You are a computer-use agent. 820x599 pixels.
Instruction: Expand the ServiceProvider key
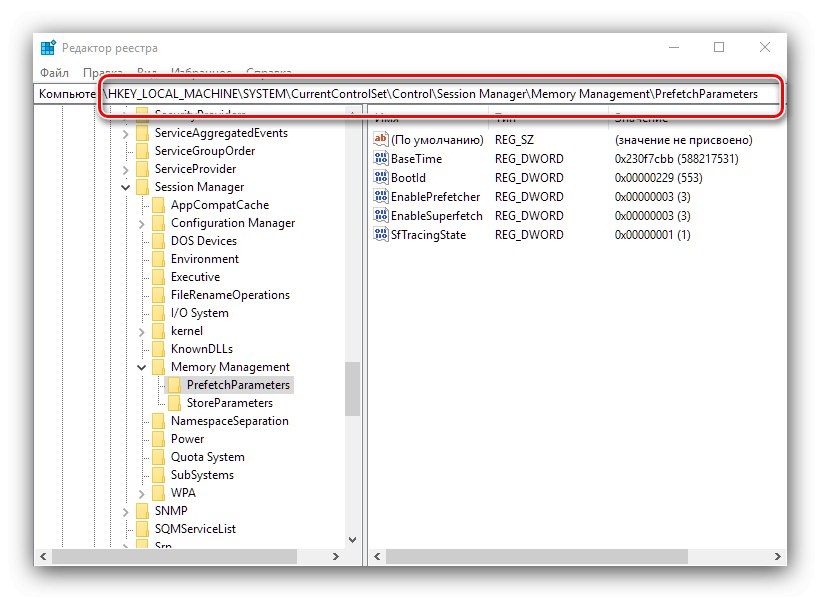126,170
